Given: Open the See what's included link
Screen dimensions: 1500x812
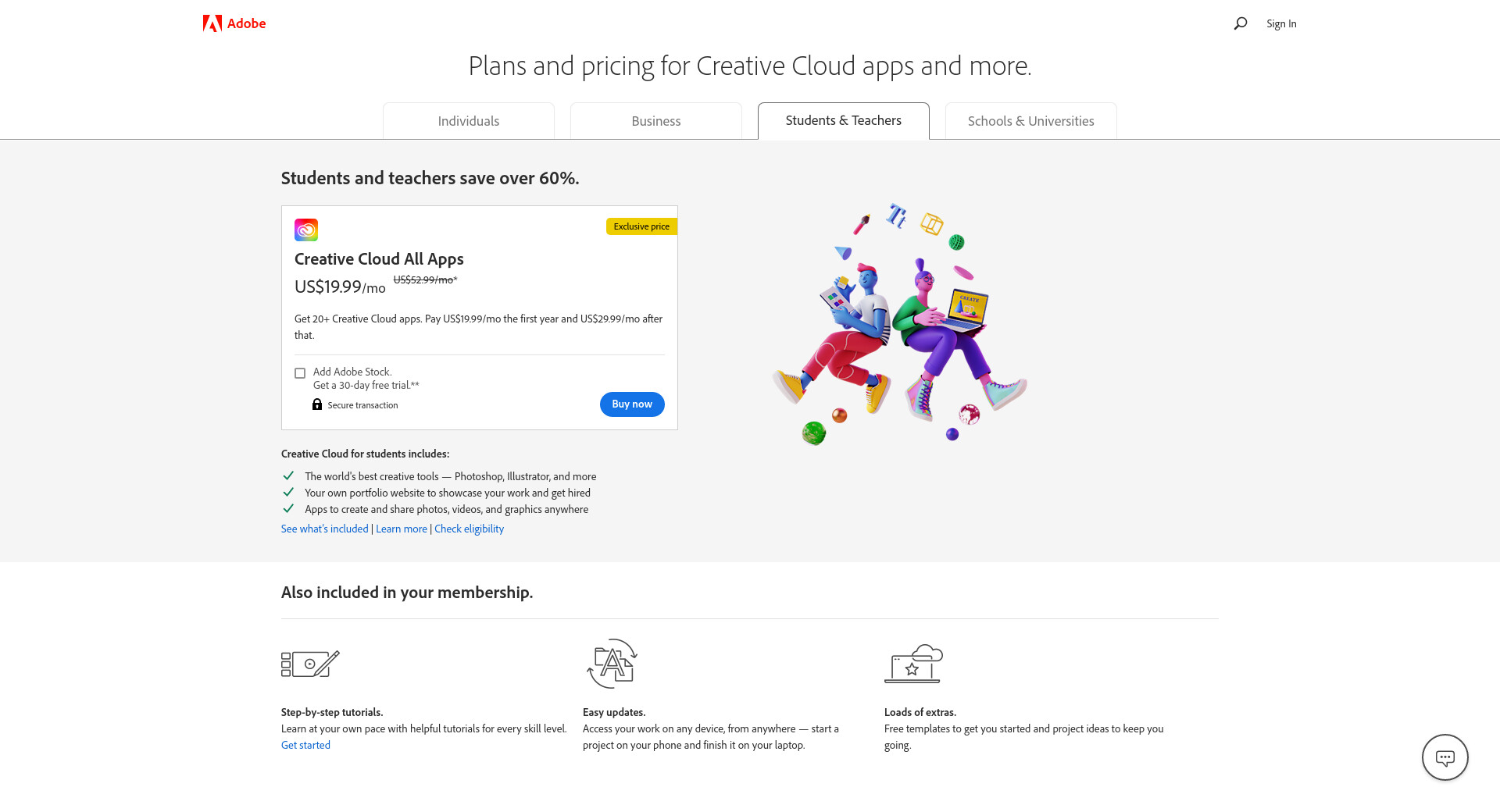Looking at the screenshot, I should [325, 529].
